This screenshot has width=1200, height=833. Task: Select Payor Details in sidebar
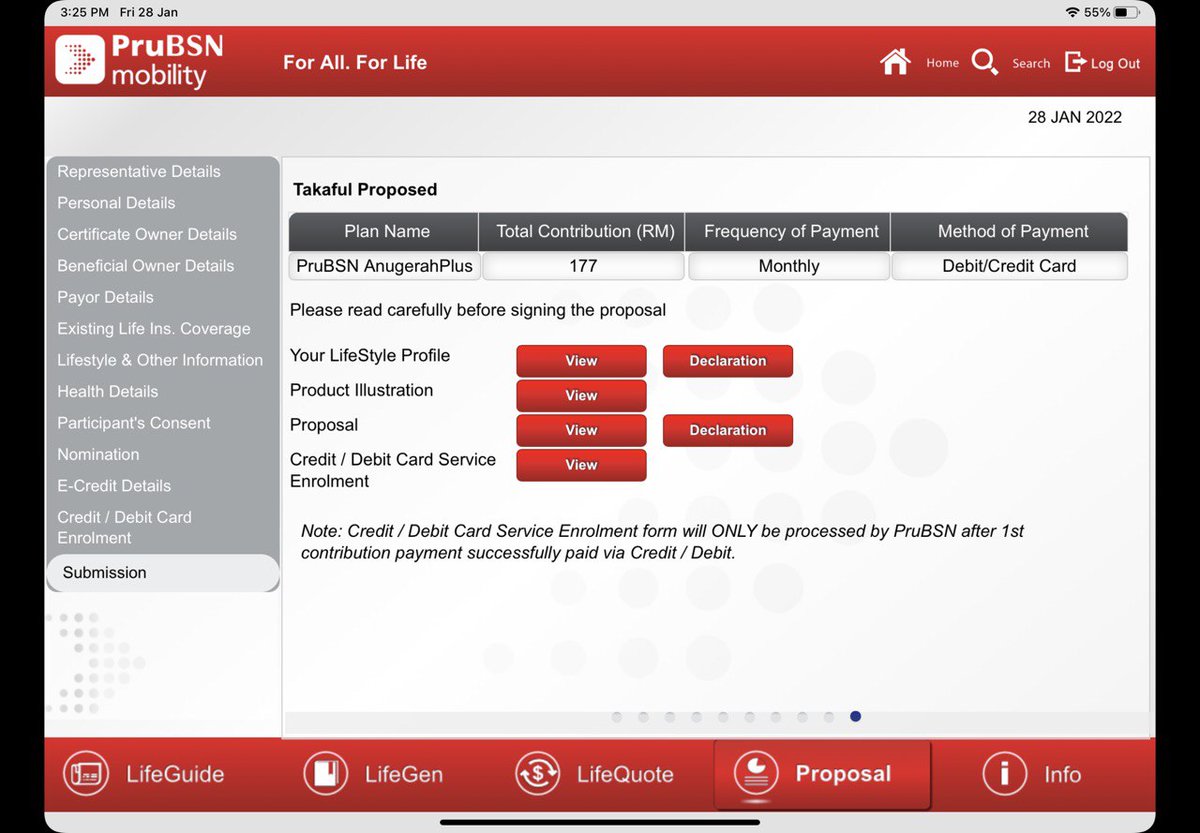[x=105, y=297]
